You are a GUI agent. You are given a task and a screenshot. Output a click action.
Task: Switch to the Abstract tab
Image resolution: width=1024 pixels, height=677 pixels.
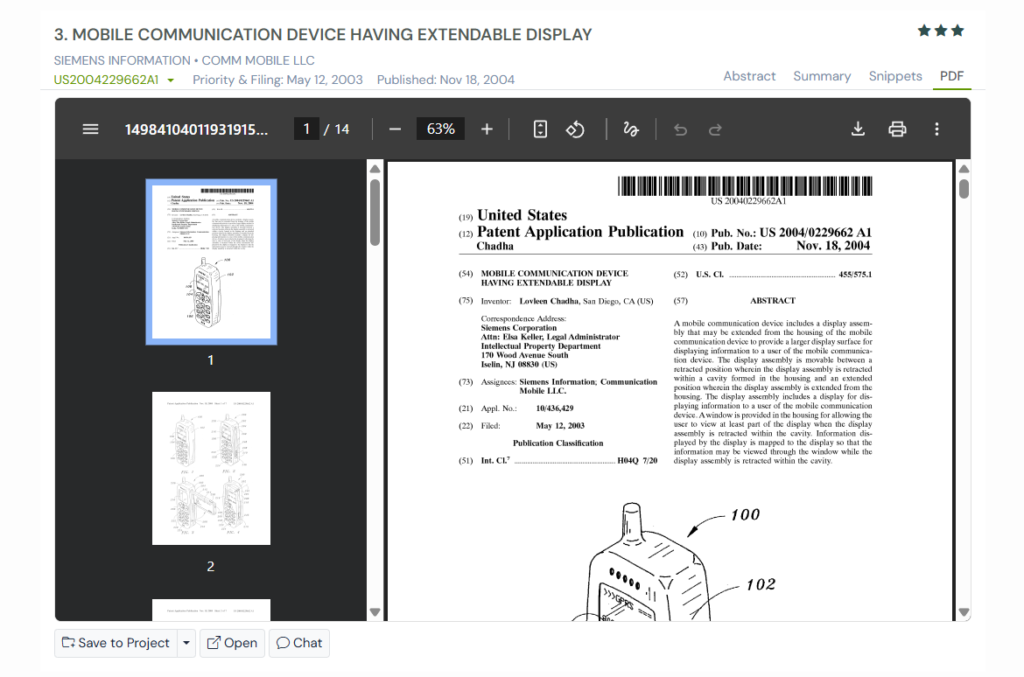pos(749,75)
